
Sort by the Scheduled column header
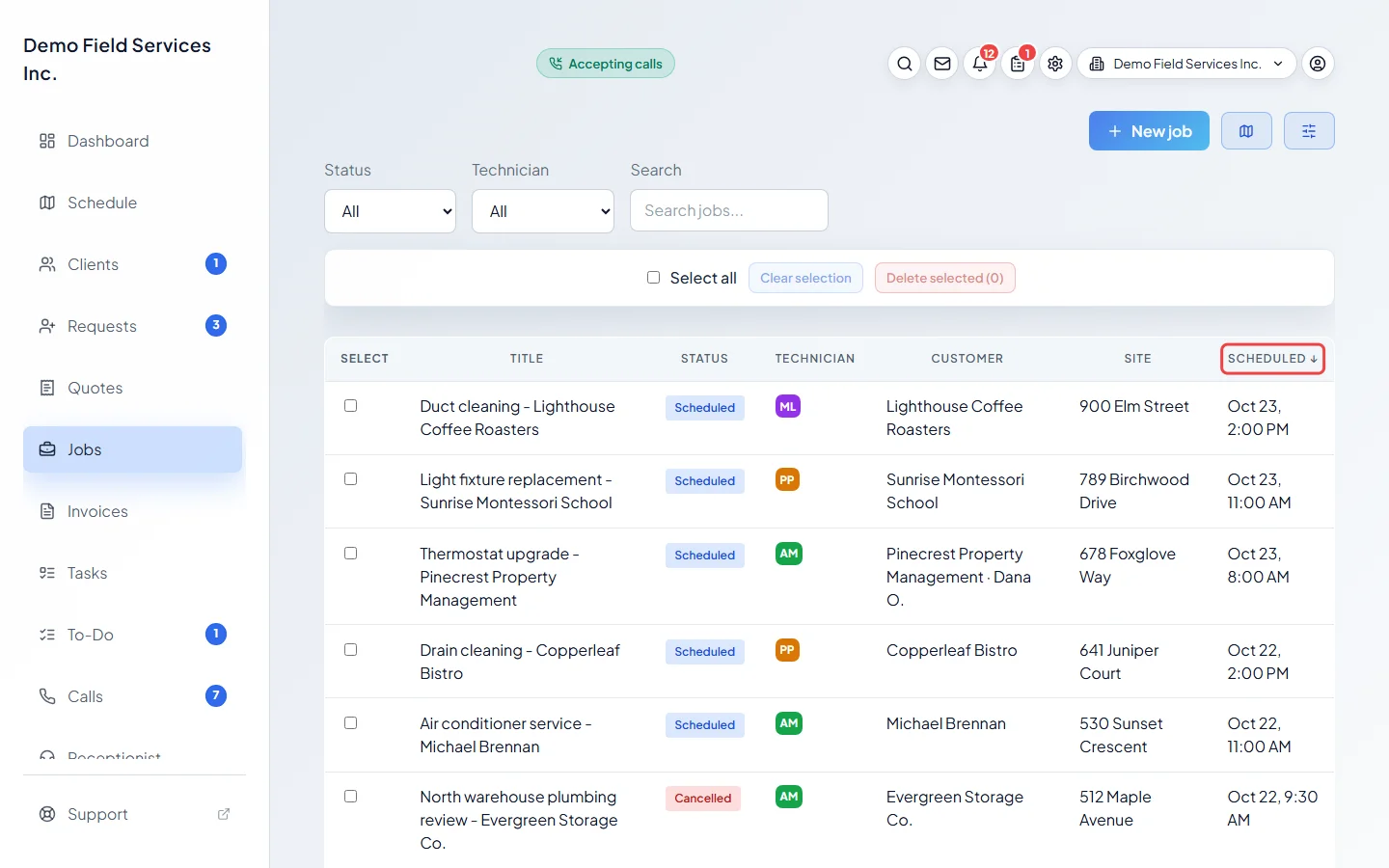[1272, 359]
